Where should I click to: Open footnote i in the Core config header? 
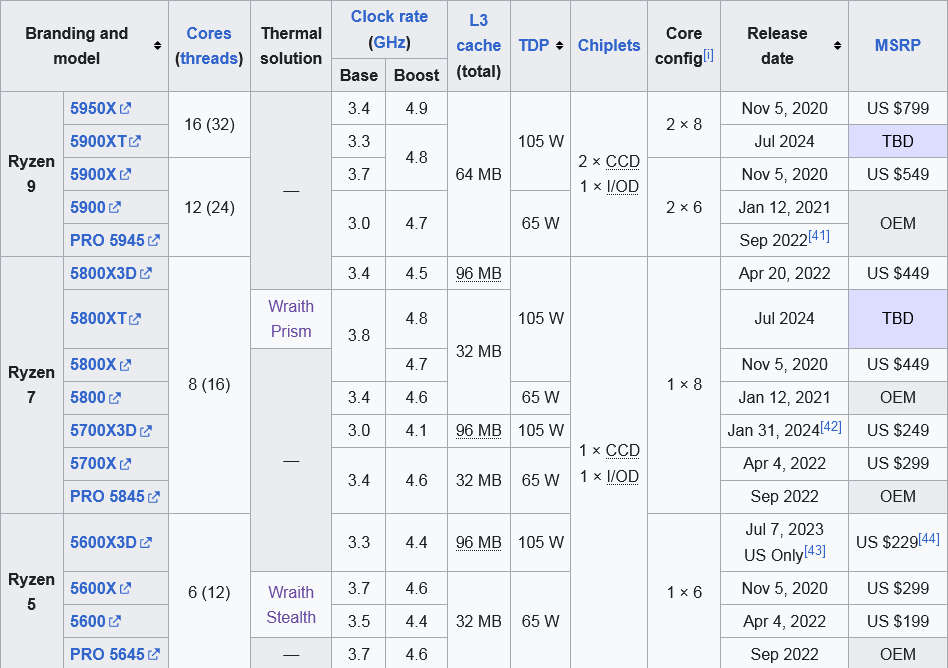[x=708, y=53]
